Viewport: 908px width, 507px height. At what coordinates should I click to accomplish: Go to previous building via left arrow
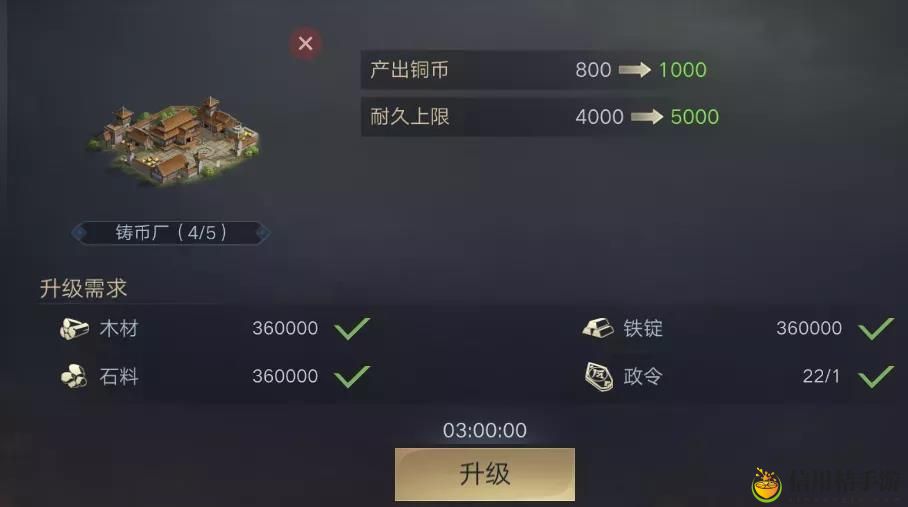79,233
